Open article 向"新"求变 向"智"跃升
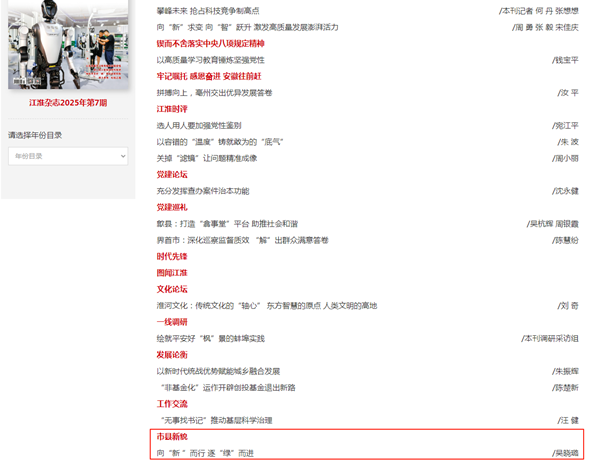The height and width of the screenshot is (462, 600). 247,27
